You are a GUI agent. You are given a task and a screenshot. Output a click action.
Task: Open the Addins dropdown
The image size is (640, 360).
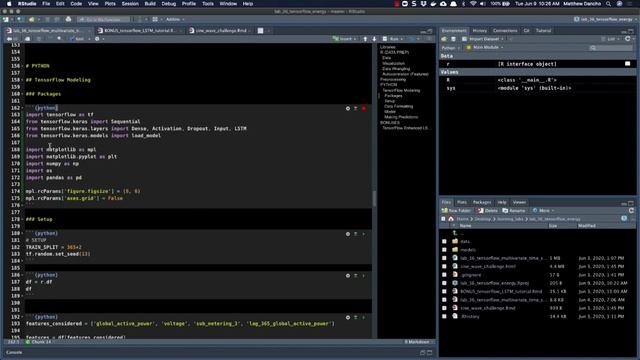point(175,19)
